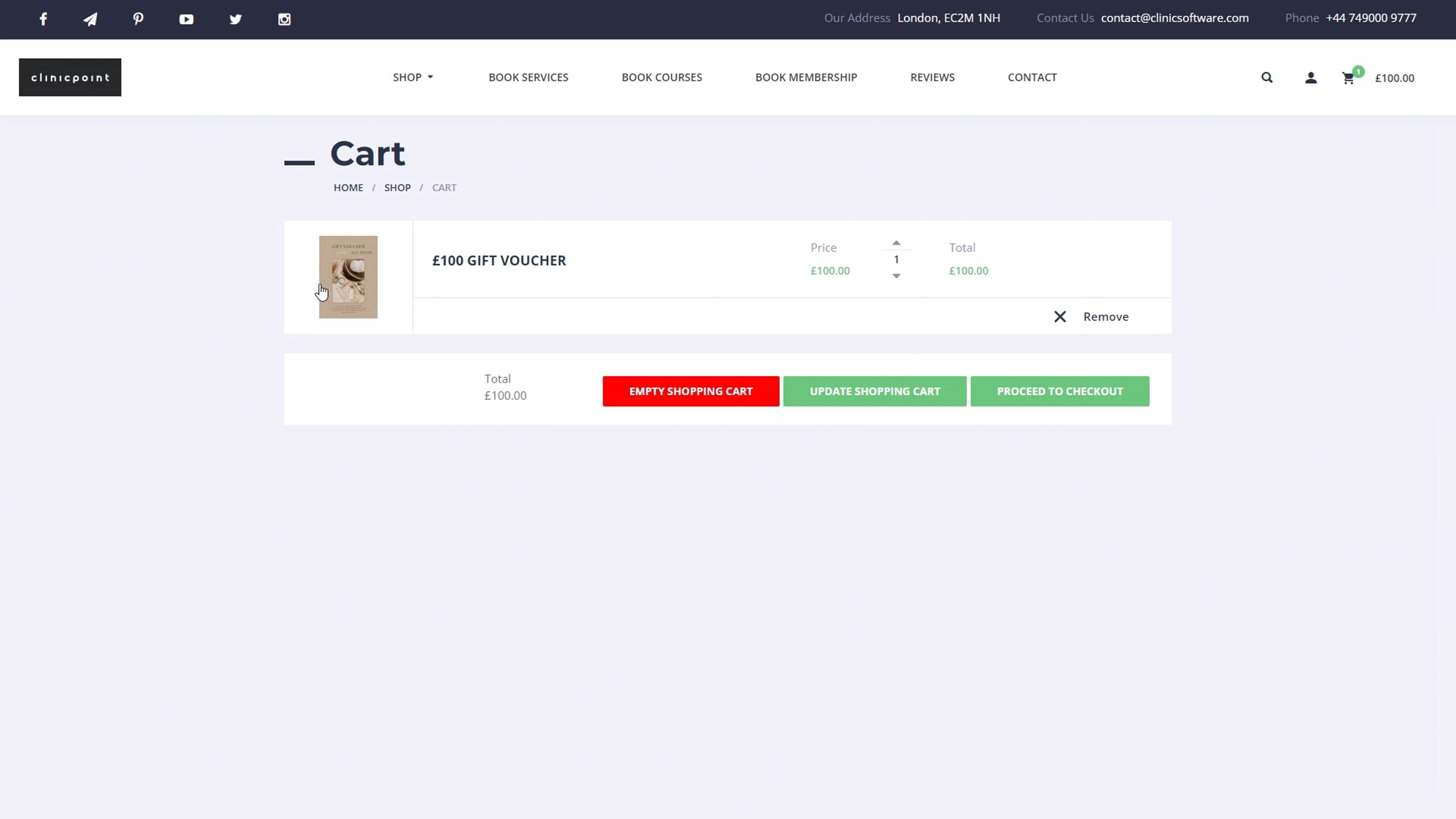Go to HOME via breadcrumb

348,187
